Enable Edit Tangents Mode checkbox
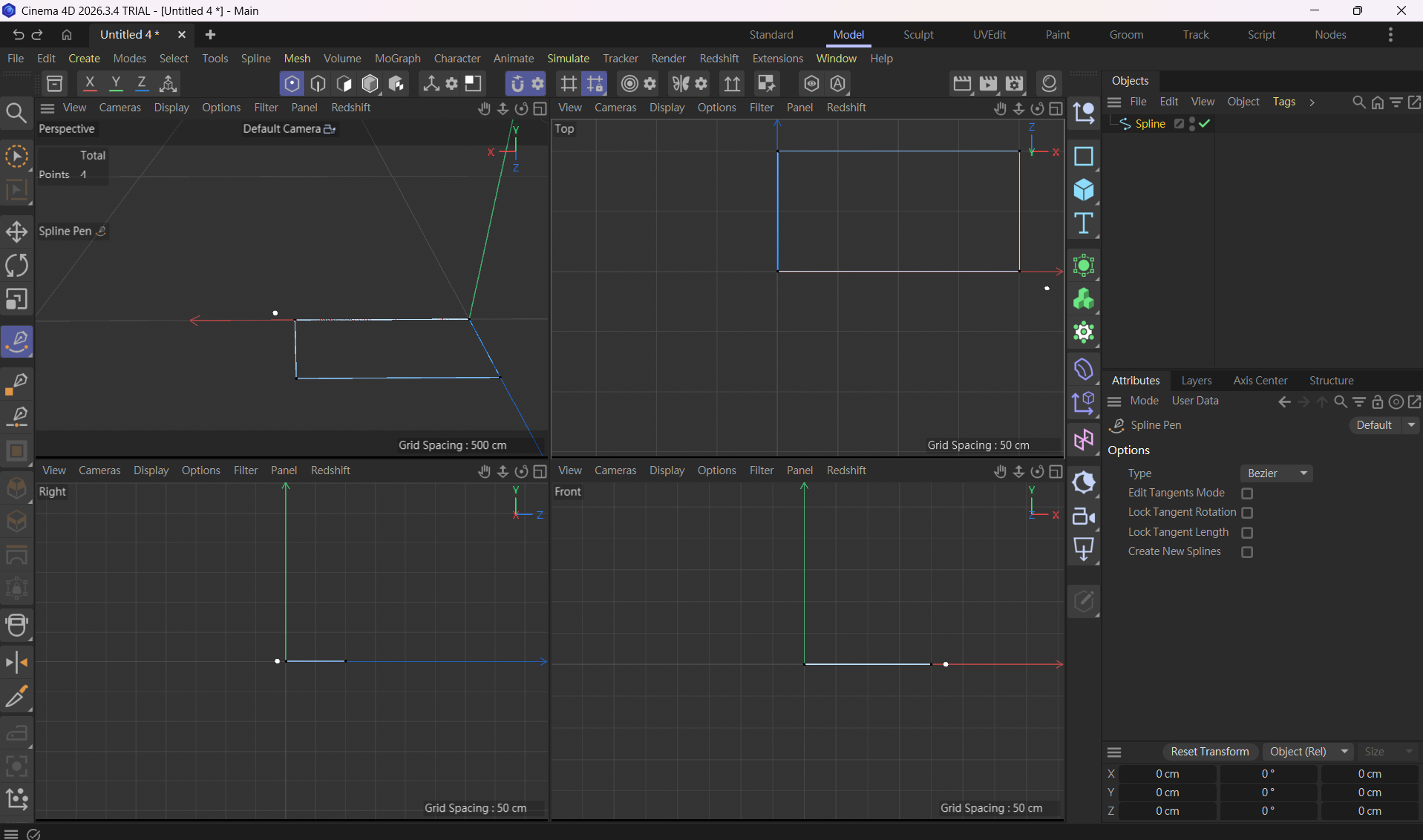The height and width of the screenshot is (840, 1423). coord(1247,493)
